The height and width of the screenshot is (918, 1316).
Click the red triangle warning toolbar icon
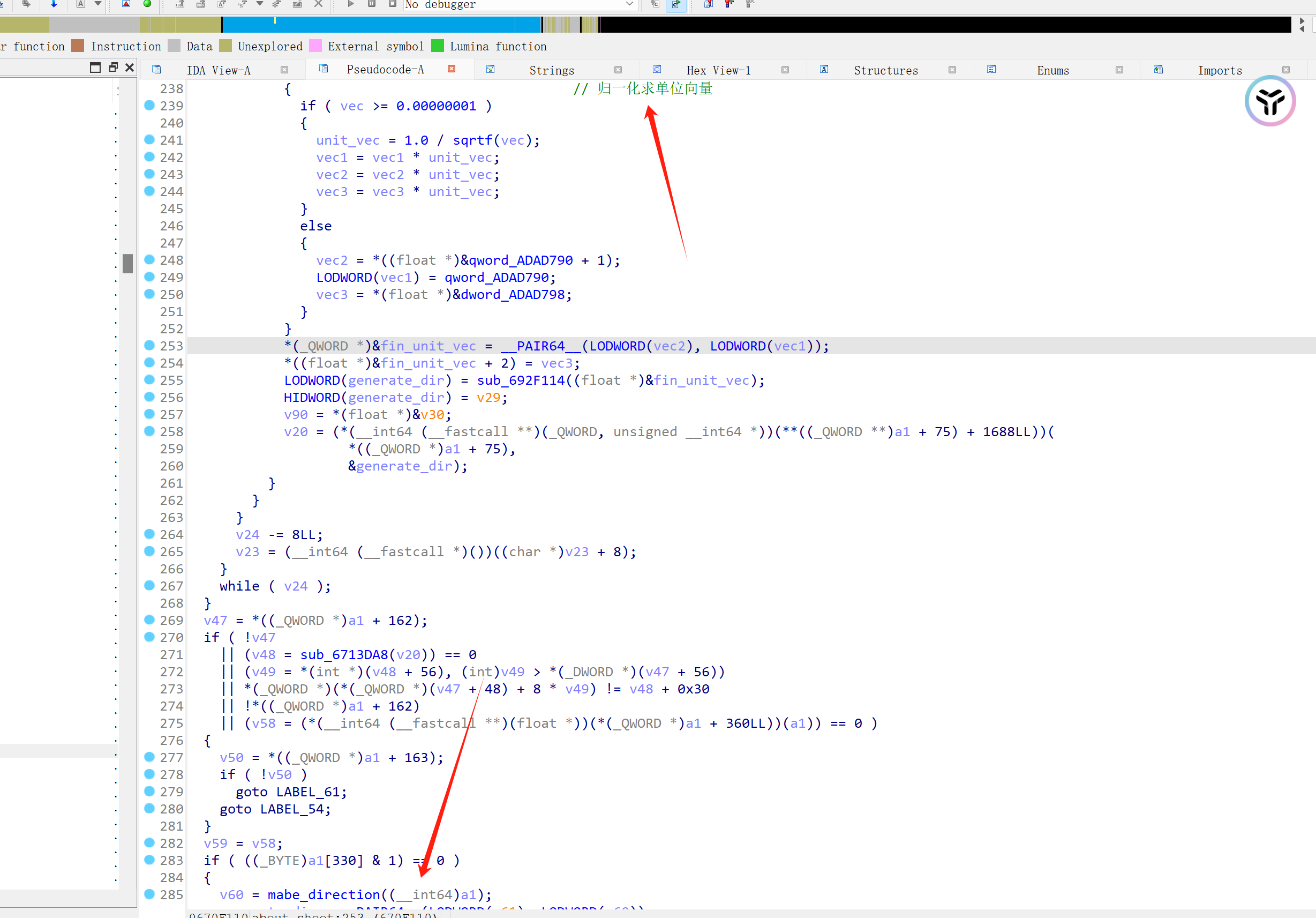126,4
